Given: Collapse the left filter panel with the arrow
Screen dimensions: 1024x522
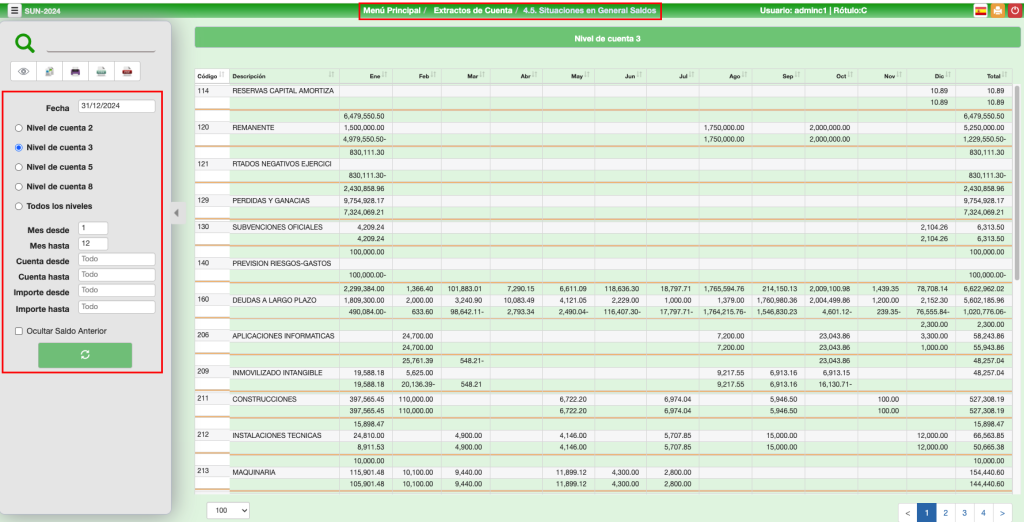Looking at the screenshot, I should coord(176,212).
